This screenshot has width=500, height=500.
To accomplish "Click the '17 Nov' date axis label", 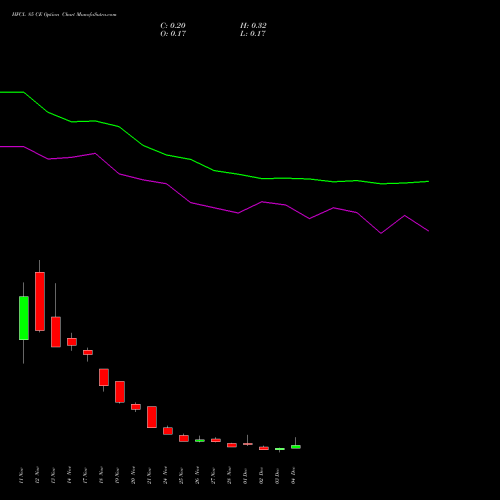I will (x=85, y=476).
